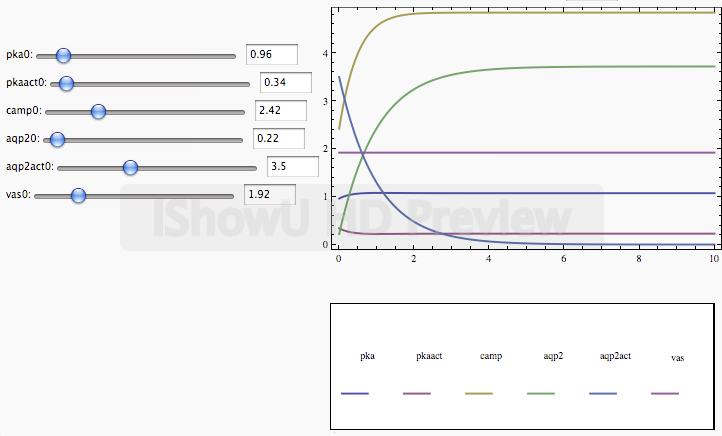Click the vas0 slider label
This screenshot has height=436, width=722.
pyautogui.click(x=18, y=195)
